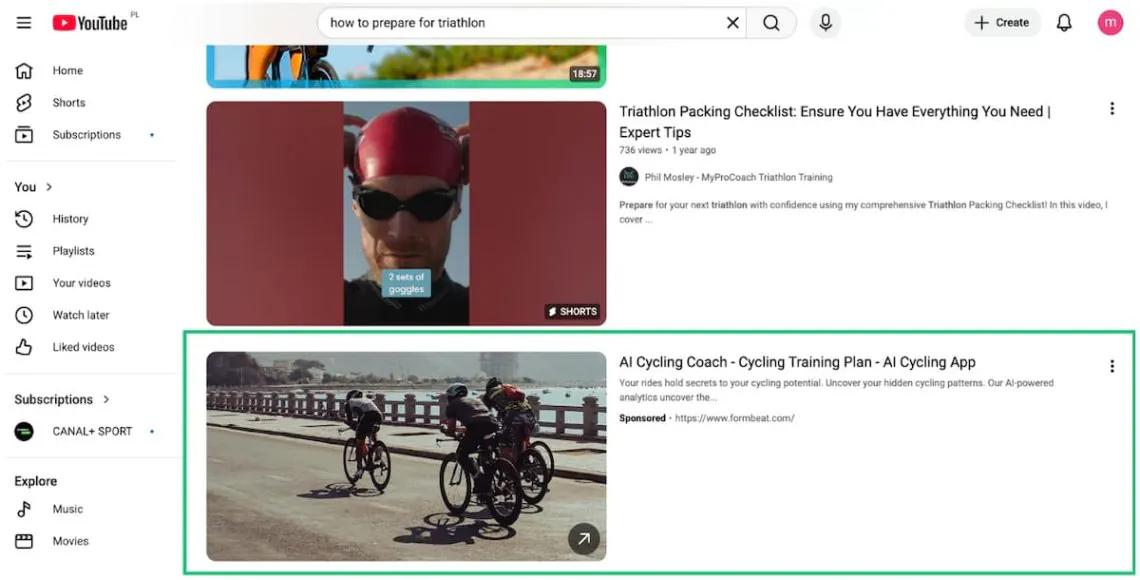Open the CANAL+ SPORT channel
Viewport: 1140px width, 580px height.
coord(91,431)
